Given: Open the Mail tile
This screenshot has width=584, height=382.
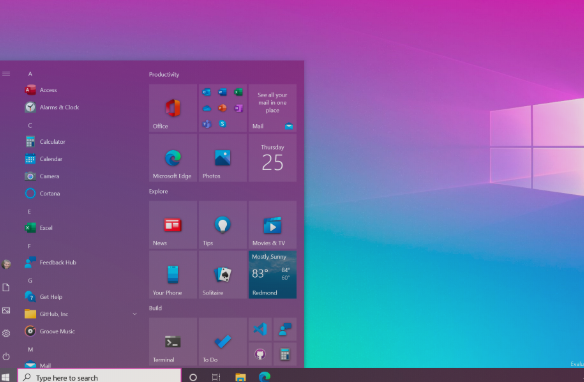Looking at the screenshot, I should [x=273, y=108].
